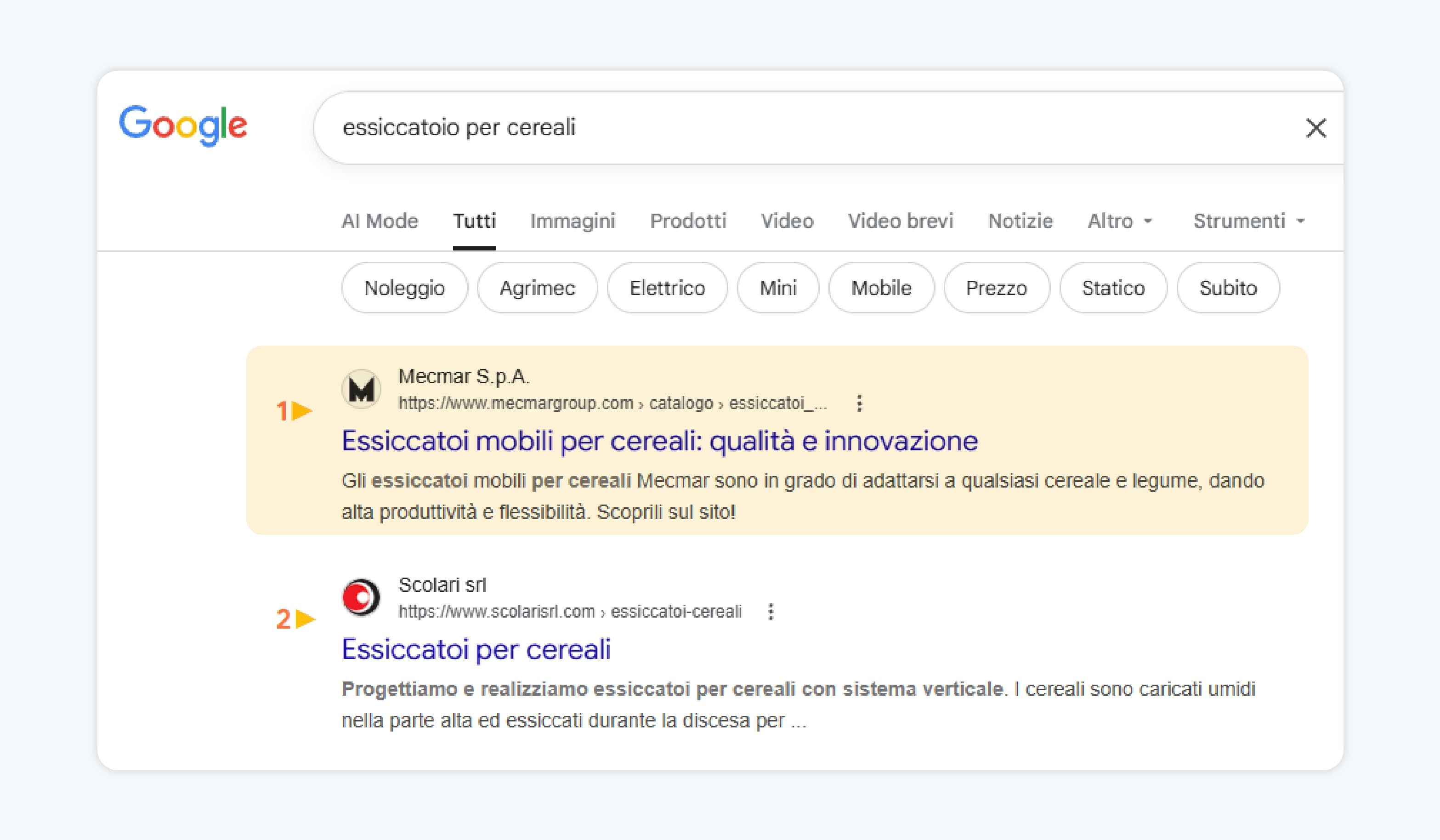Open the Immagini tab
This screenshot has height=840, width=1440.
573,221
